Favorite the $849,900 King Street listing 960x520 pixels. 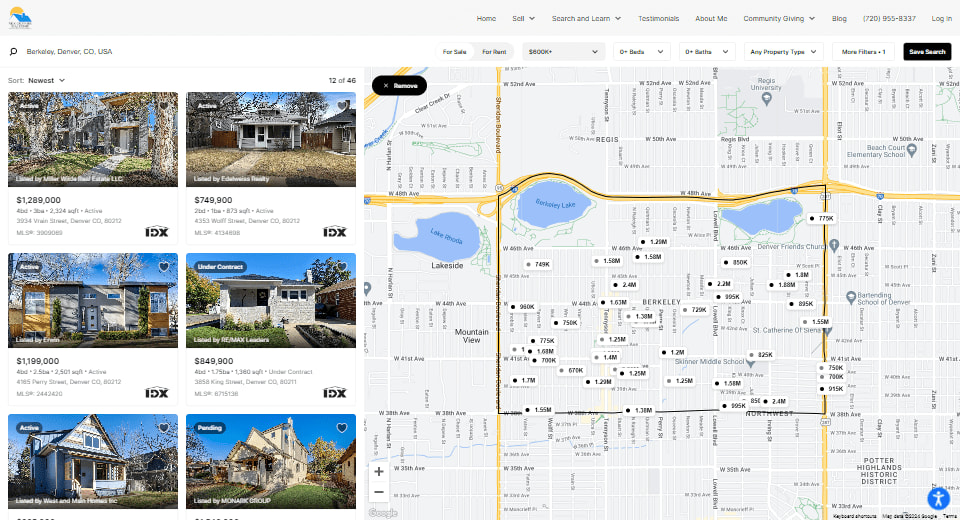pos(342,267)
